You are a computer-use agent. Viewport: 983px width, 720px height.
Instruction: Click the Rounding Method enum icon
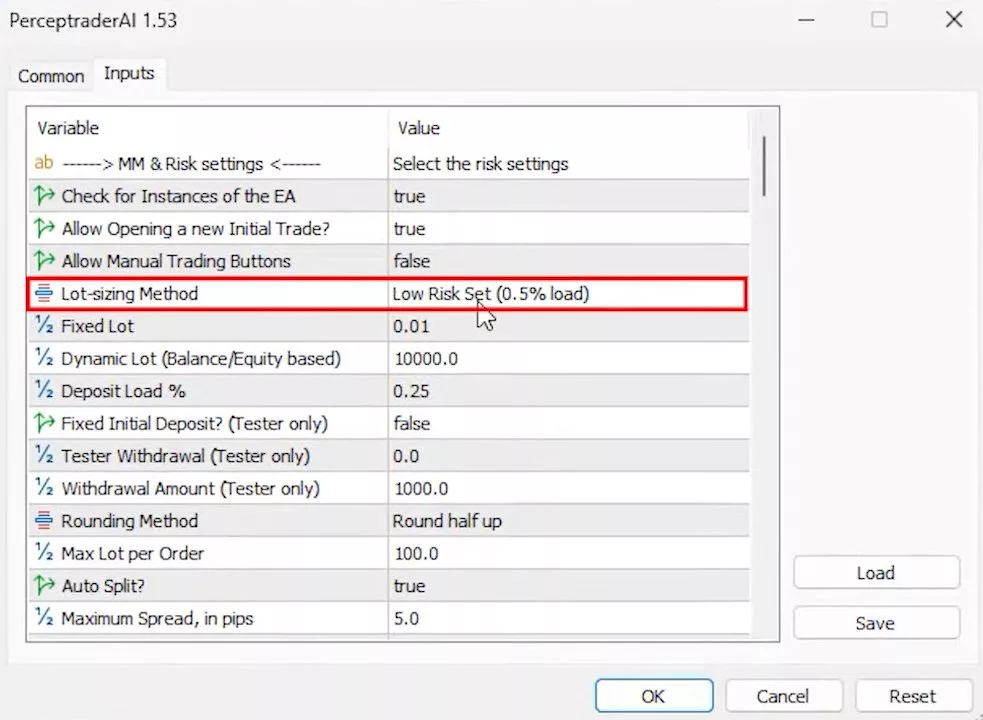44,521
